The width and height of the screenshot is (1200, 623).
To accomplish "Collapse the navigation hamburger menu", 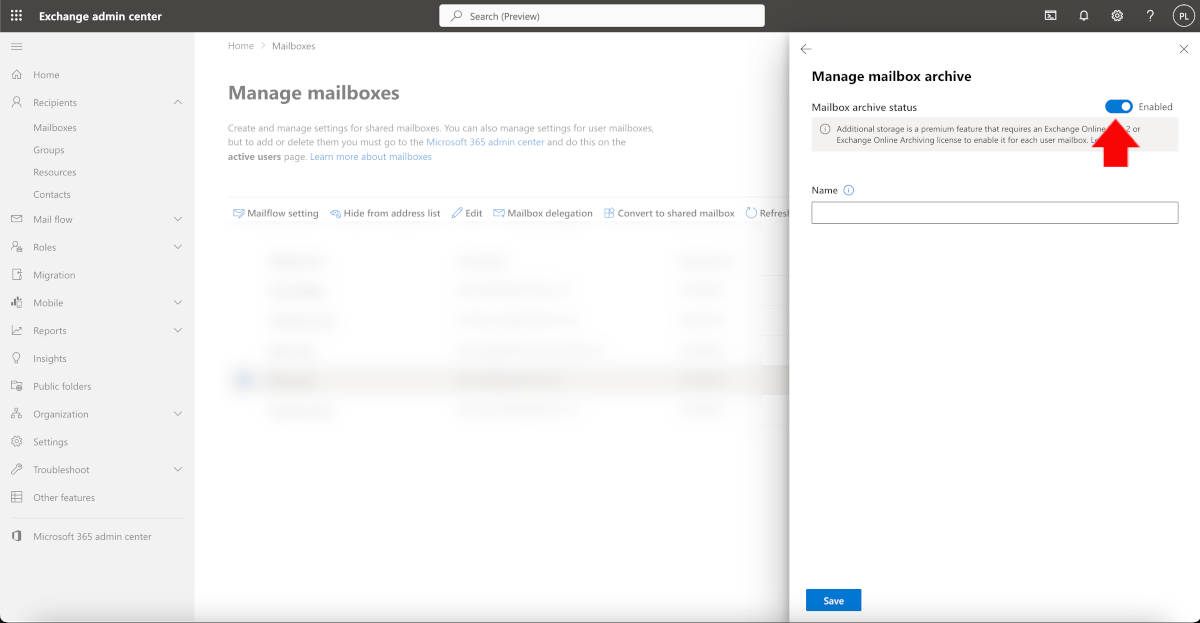I will [x=16, y=47].
